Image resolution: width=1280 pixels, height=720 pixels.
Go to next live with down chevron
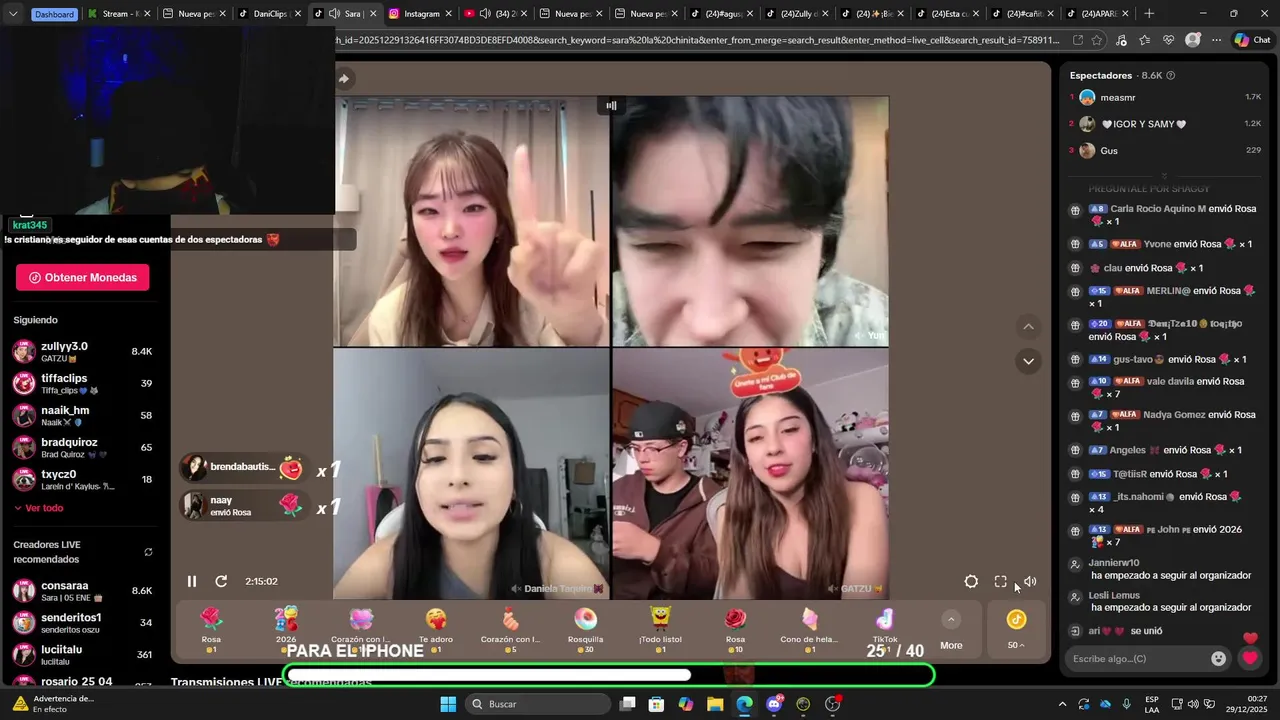pos(1028,361)
